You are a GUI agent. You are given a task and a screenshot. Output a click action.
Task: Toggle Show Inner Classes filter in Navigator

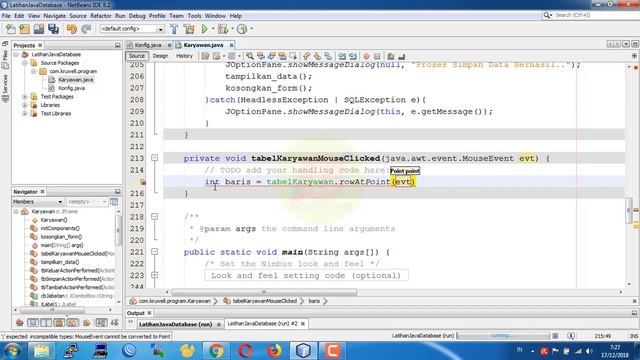click(x=73, y=323)
